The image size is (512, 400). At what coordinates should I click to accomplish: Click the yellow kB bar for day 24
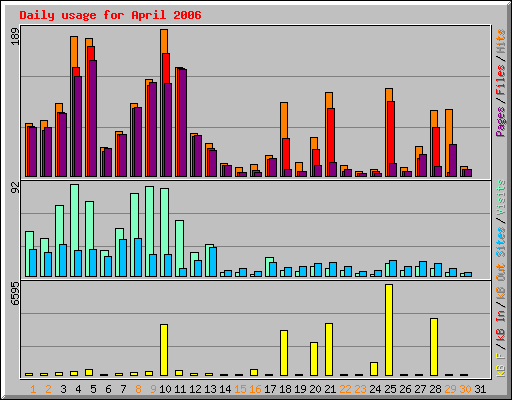pyautogui.click(x=374, y=369)
